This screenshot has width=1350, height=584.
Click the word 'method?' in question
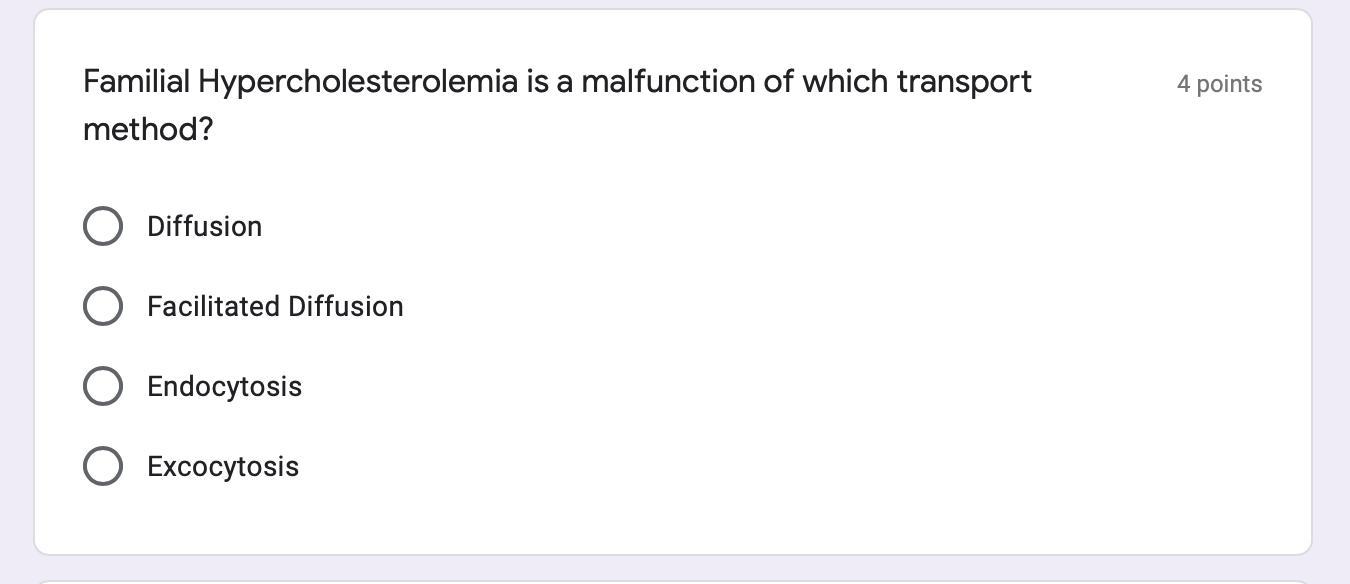click(148, 129)
